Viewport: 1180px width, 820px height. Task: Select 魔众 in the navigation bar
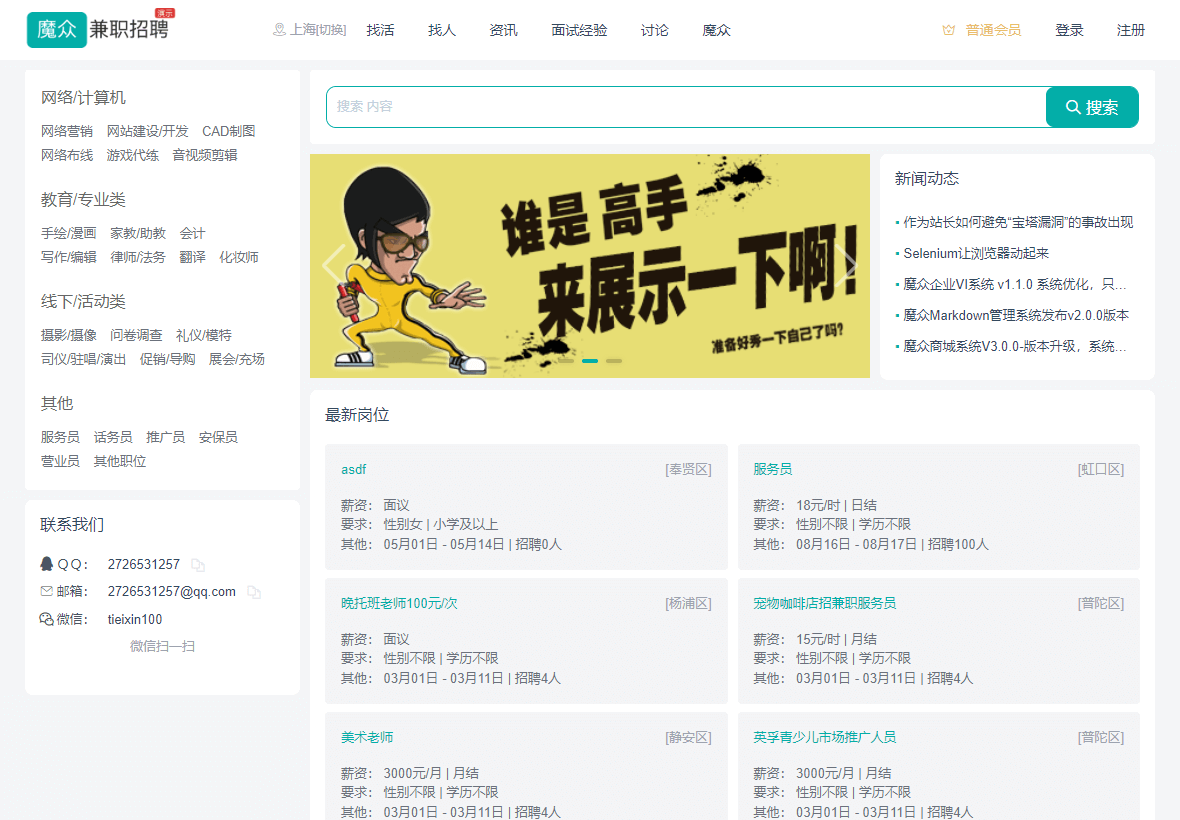click(x=716, y=30)
